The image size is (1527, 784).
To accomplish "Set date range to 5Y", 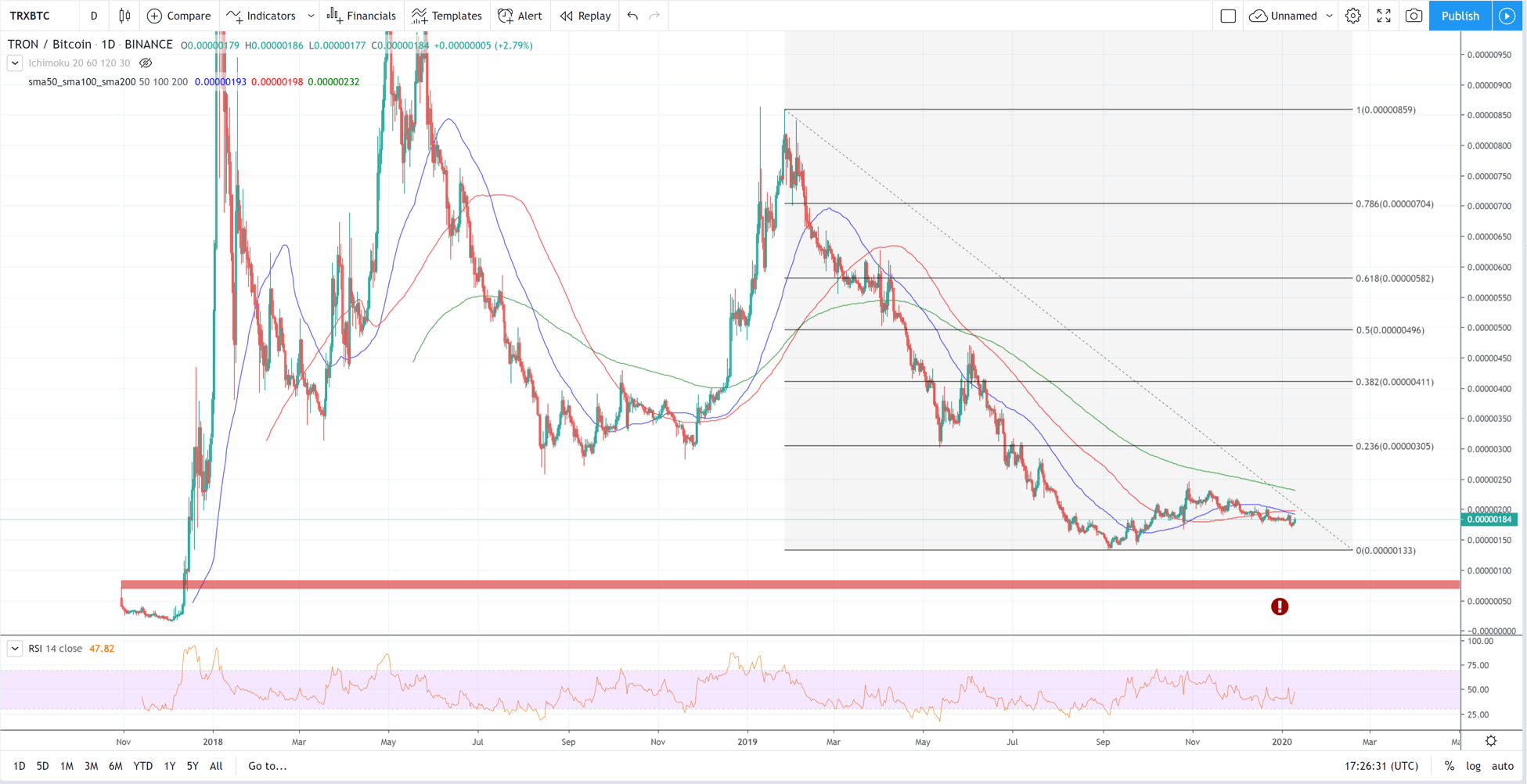I will point(193,766).
